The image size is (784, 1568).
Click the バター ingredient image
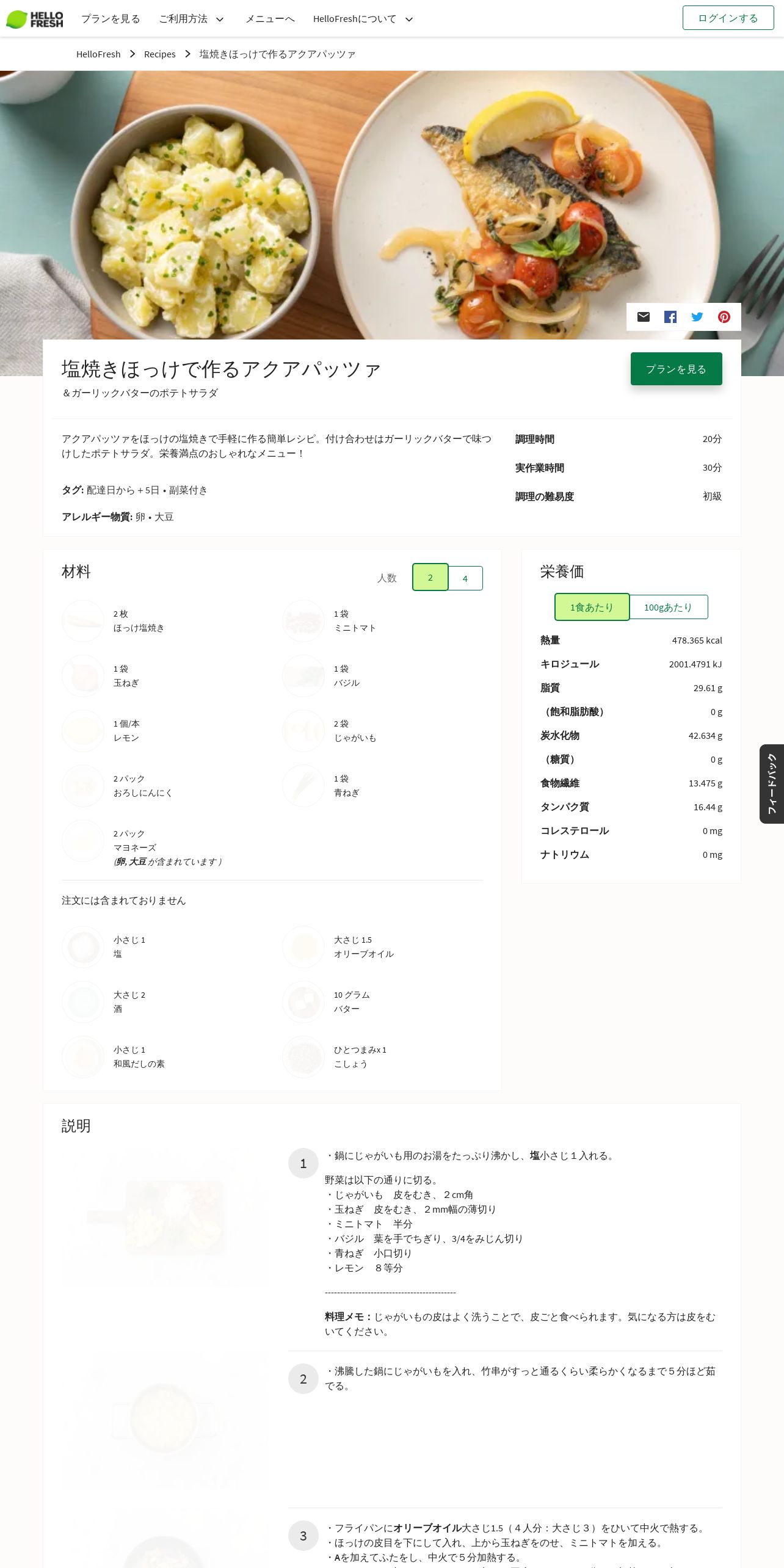(x=303, y=1002)
